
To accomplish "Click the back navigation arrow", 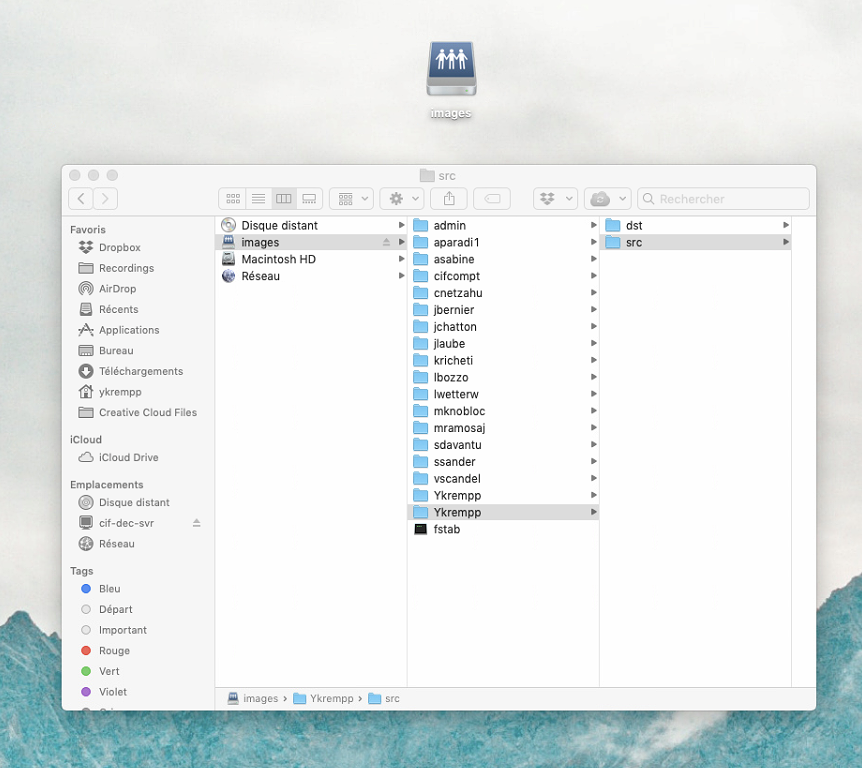I will coord(81,199).
